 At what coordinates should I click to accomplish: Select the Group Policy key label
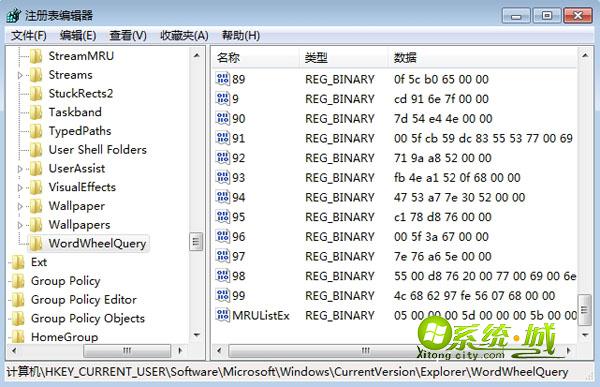click(65, 281)
